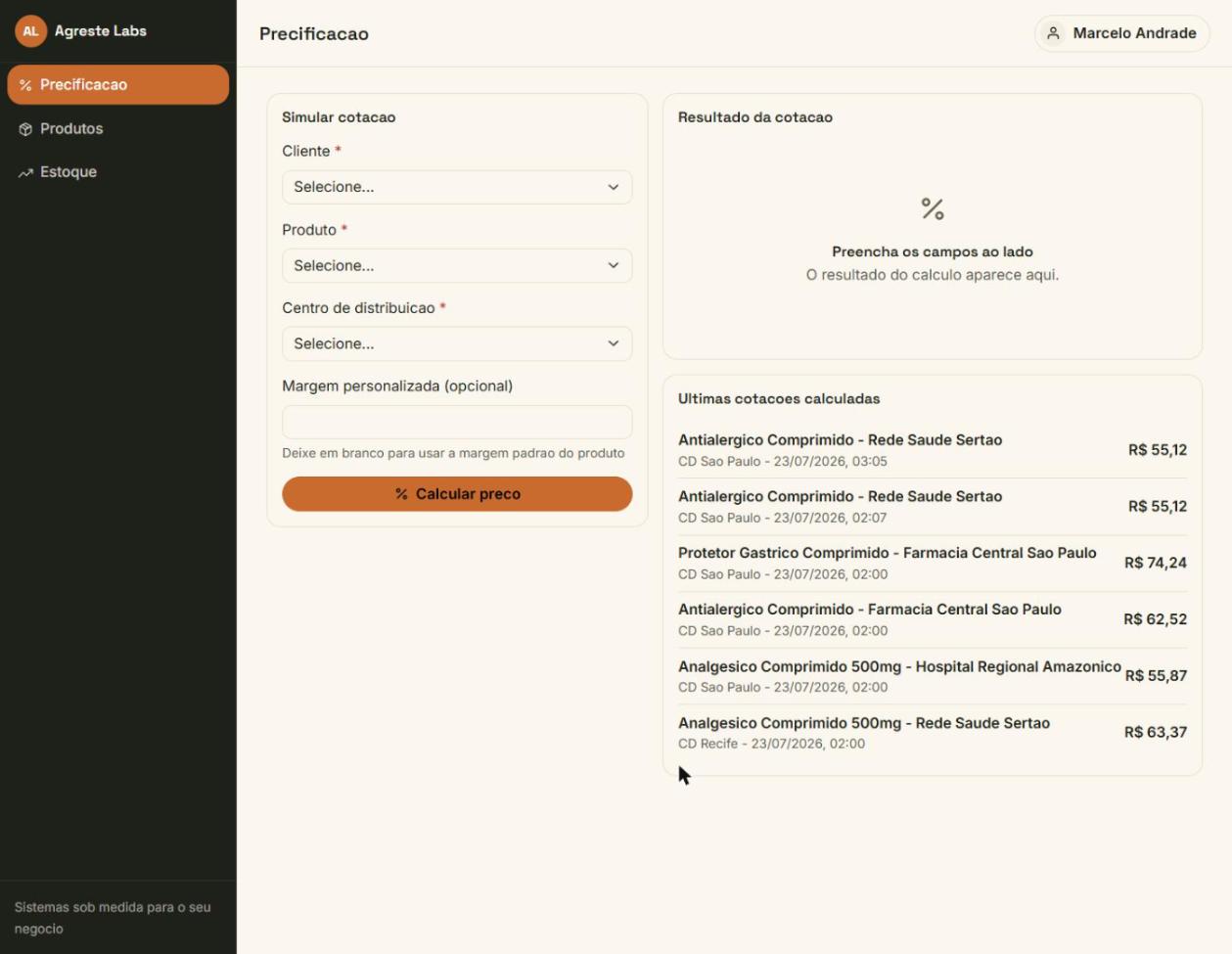Expand the Produto select chevron
The height and width of the screenshot is (954, 1232).
[x=613, y=265]
